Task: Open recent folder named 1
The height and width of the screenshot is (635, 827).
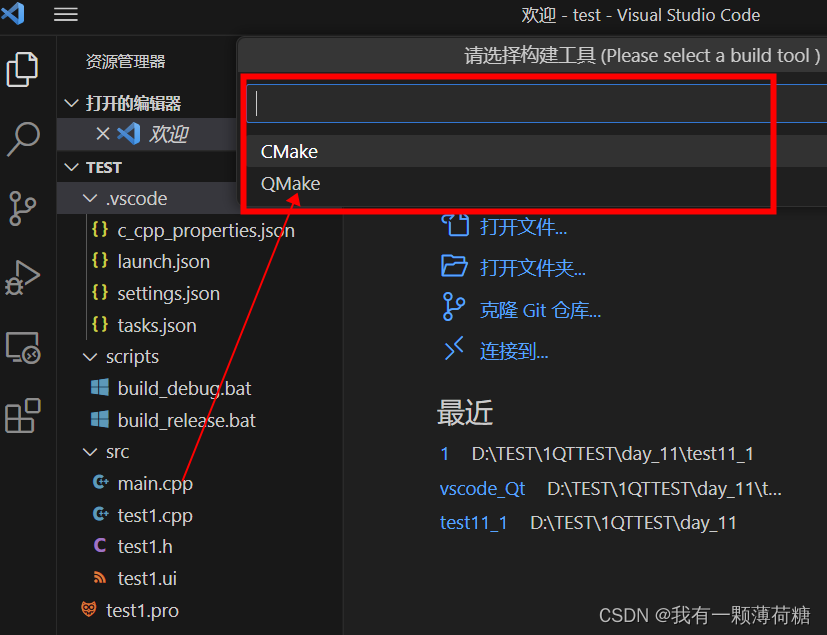Action: pos(445,454)
